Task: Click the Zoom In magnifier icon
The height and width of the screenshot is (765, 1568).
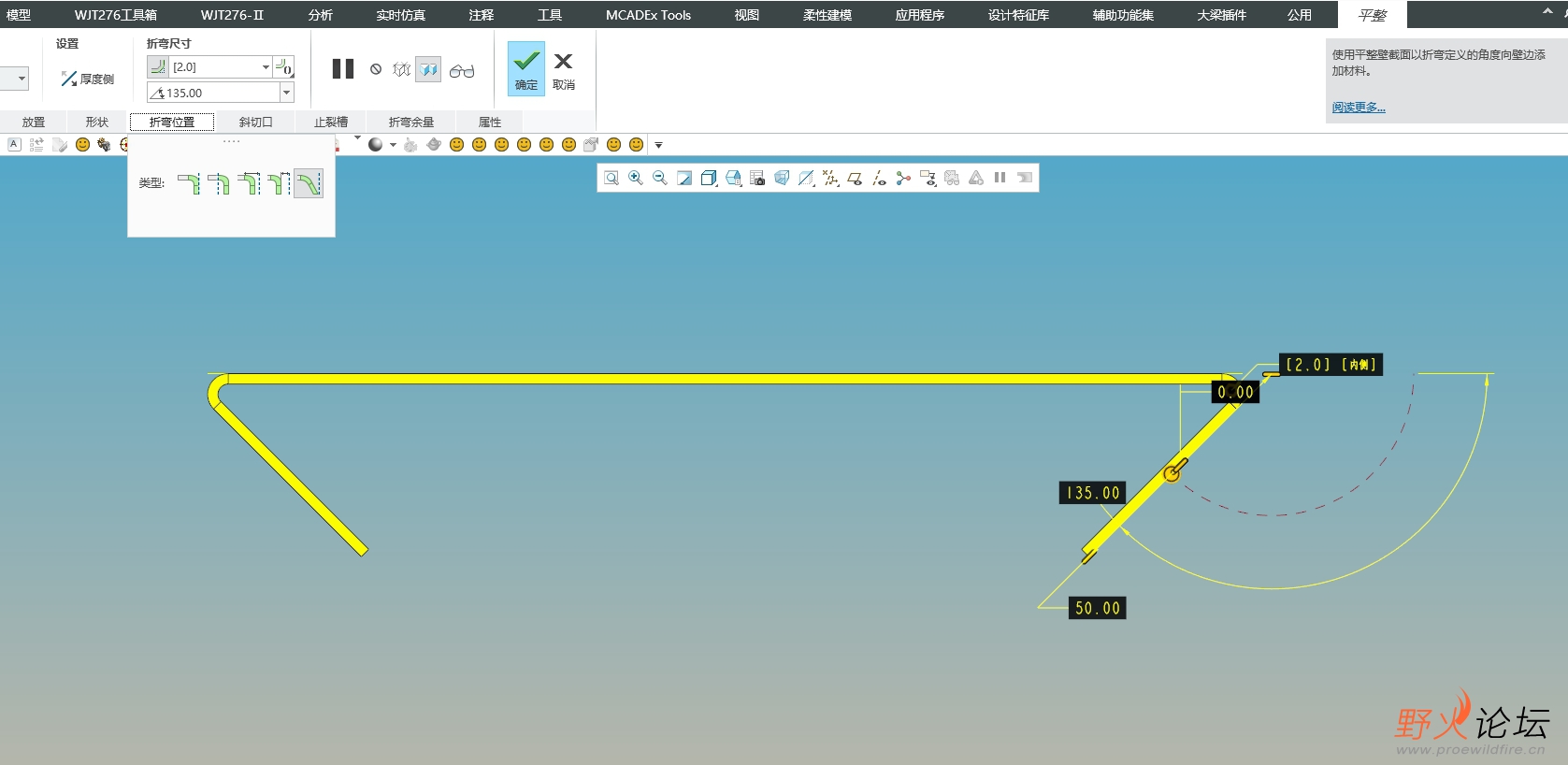Action: 636,178
